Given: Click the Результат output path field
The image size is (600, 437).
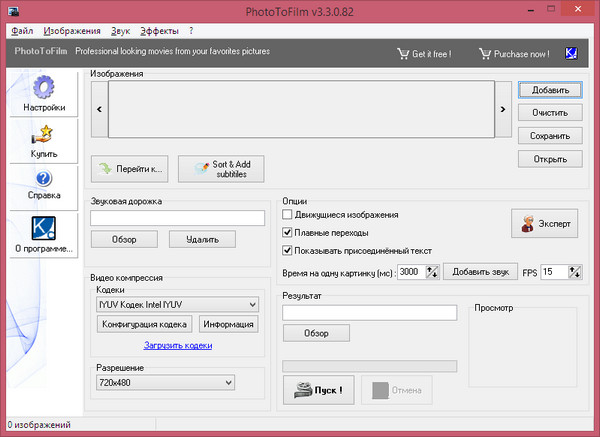Looking at the screenshot, I should [369, 312].
